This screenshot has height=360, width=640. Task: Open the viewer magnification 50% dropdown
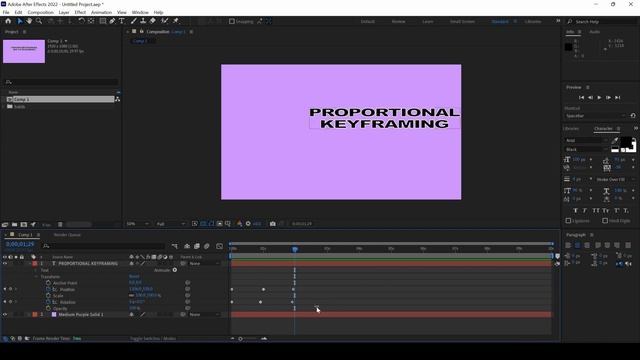(138, 224)
